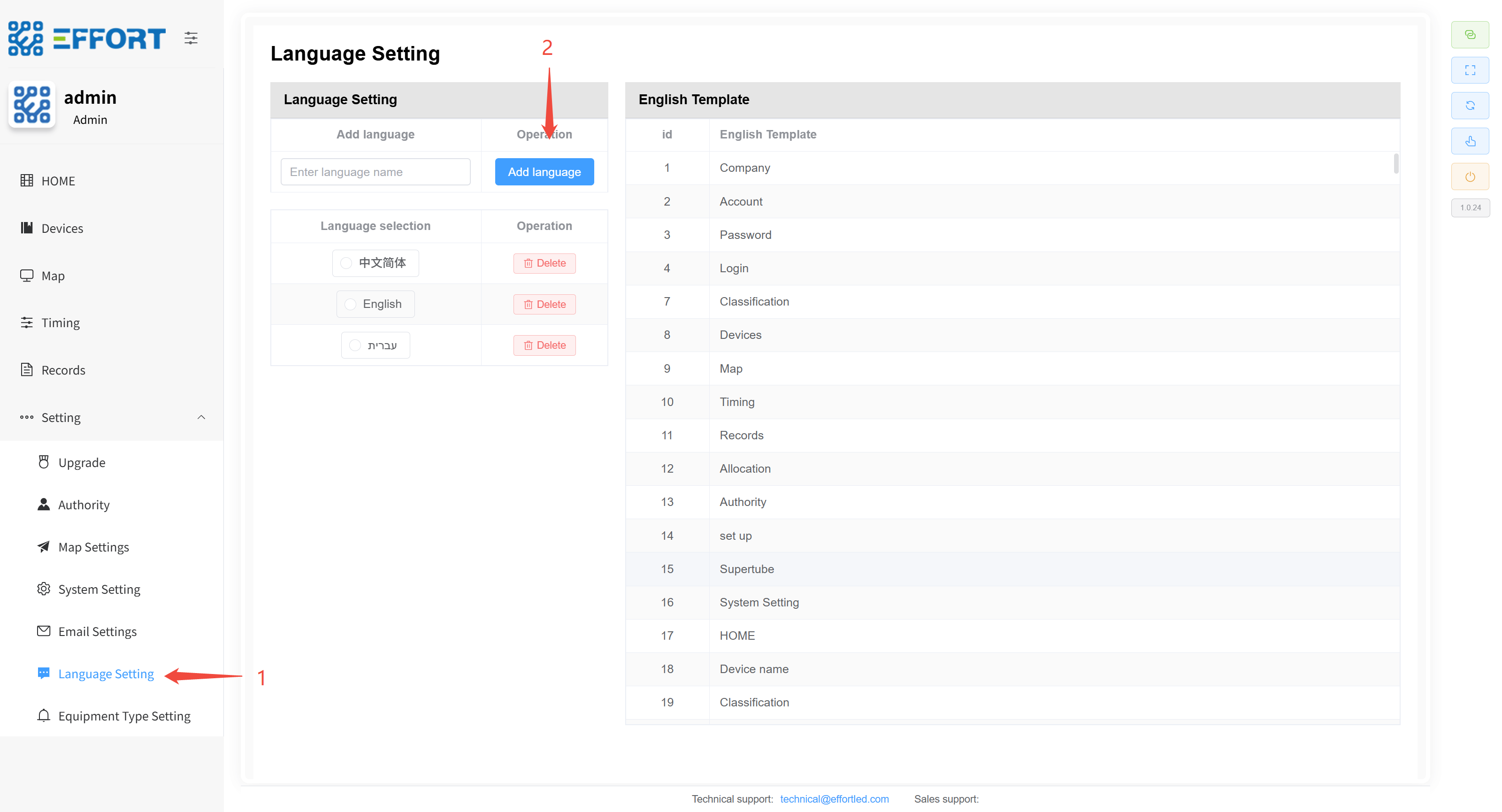Collapse the Setting menu chevron
The image size is (1502, 812).
201,417
